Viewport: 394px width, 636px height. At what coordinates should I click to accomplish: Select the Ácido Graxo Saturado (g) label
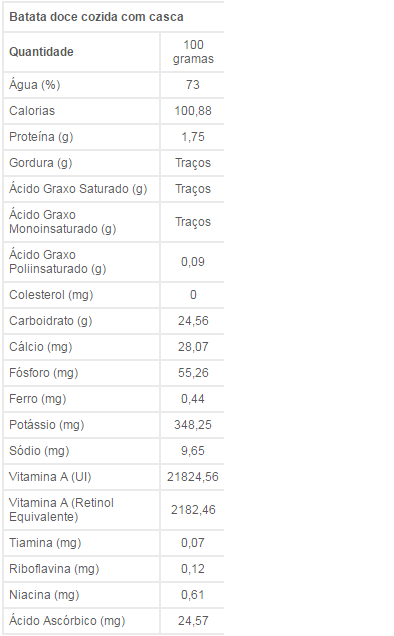[78, 189]
